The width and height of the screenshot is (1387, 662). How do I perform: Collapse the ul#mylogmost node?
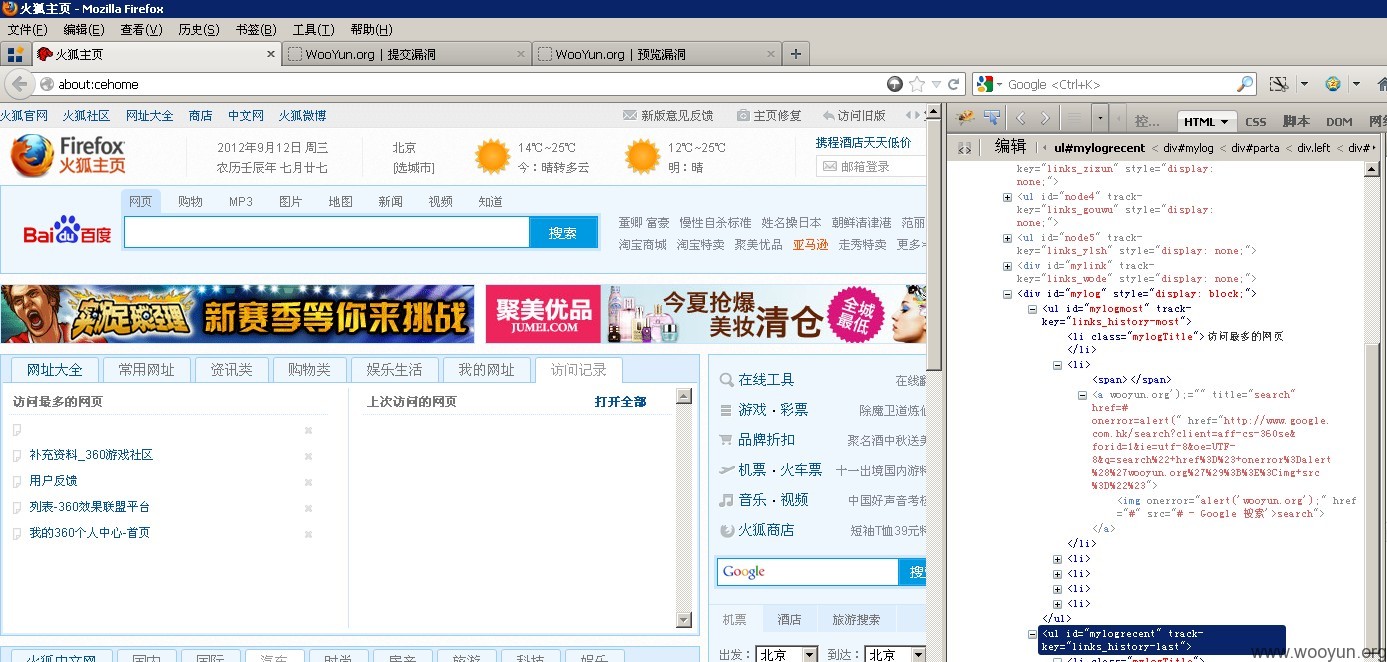1033,309
